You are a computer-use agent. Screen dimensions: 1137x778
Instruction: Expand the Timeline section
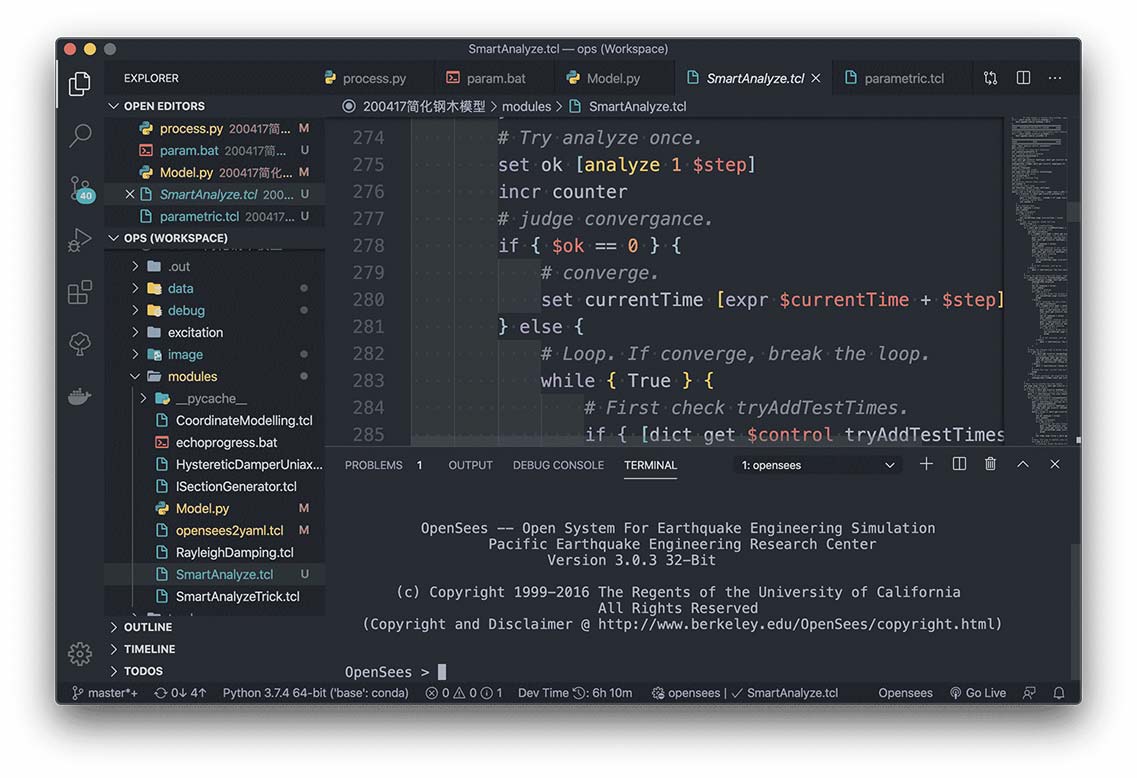point(215,649)
